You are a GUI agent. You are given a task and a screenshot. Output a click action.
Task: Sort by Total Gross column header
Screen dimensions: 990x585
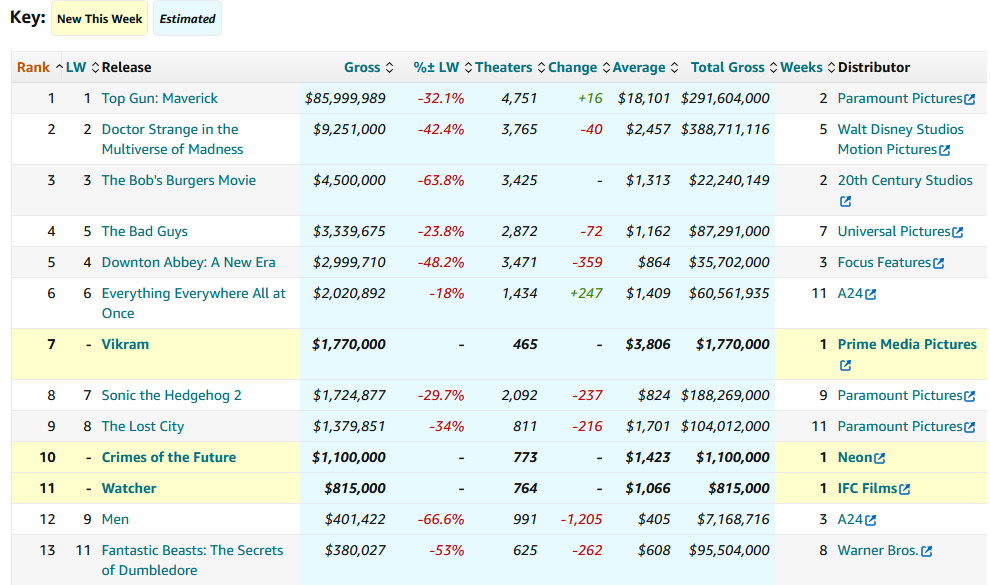[734, 68]
